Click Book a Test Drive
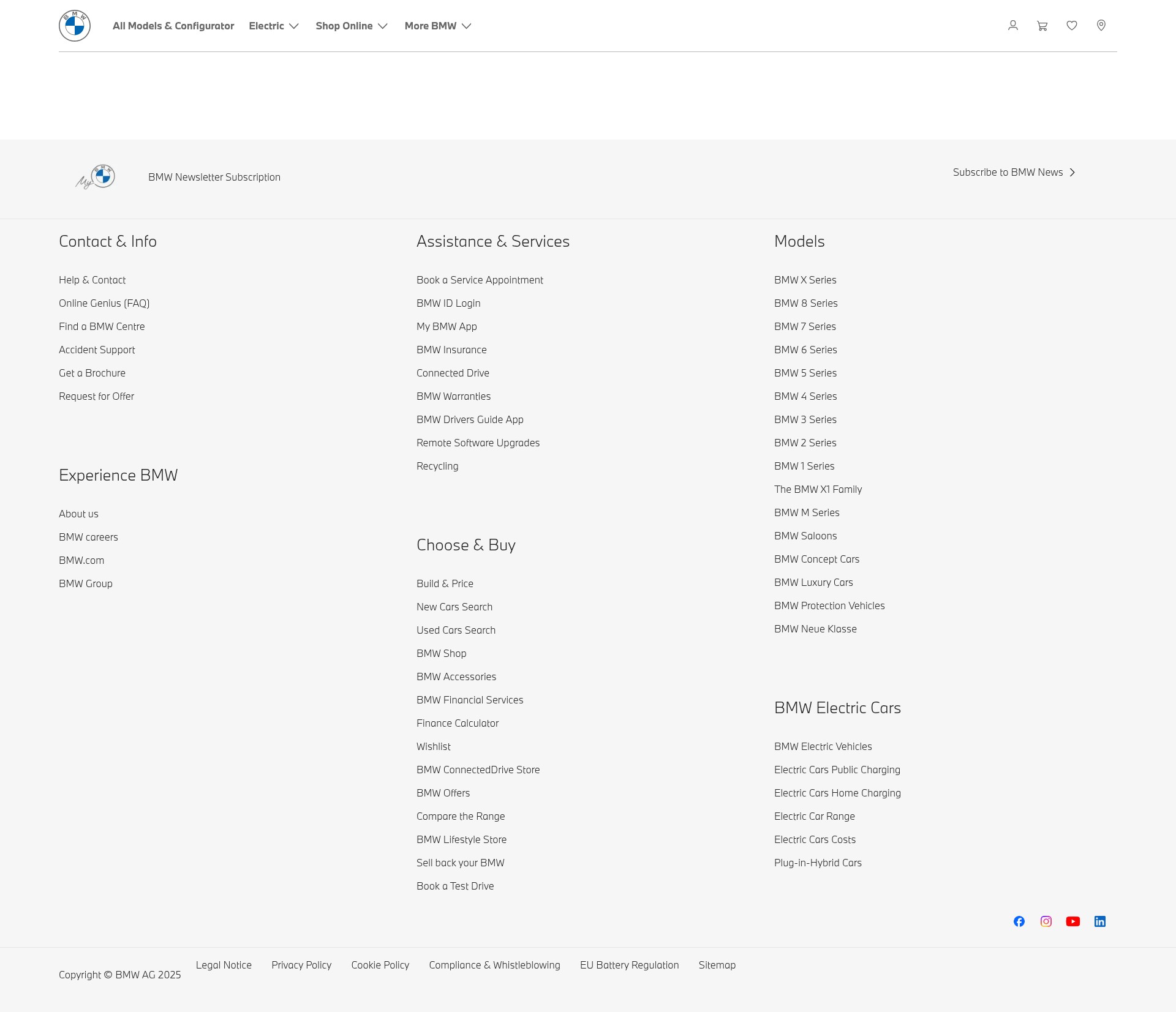Image resolution: width=1176 pixels, height=1012 pixels. tap(455, 886)
